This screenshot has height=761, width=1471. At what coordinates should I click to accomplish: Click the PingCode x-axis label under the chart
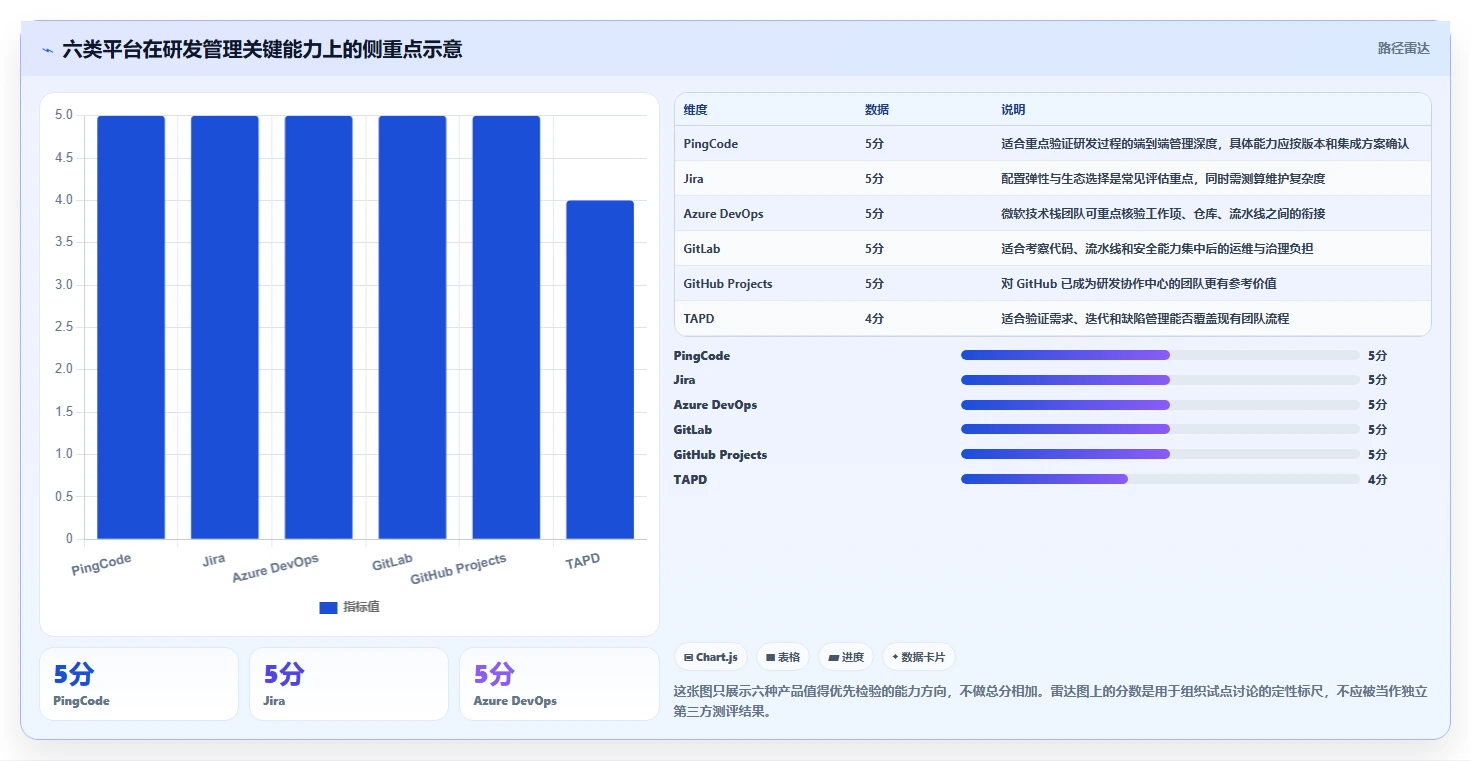tap(101, 564)
